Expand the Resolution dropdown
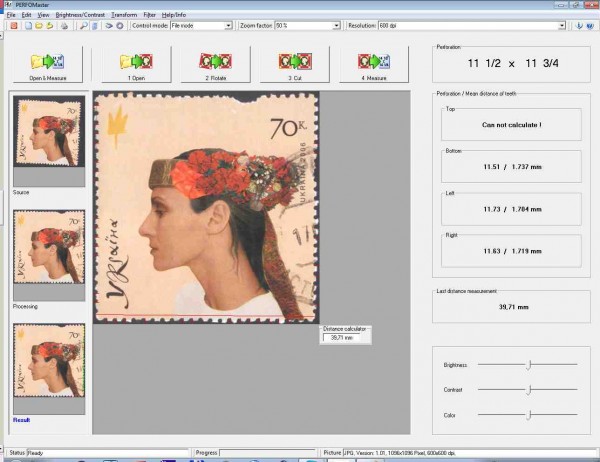This screenshot has height=462, width=600. coord(561,26)
